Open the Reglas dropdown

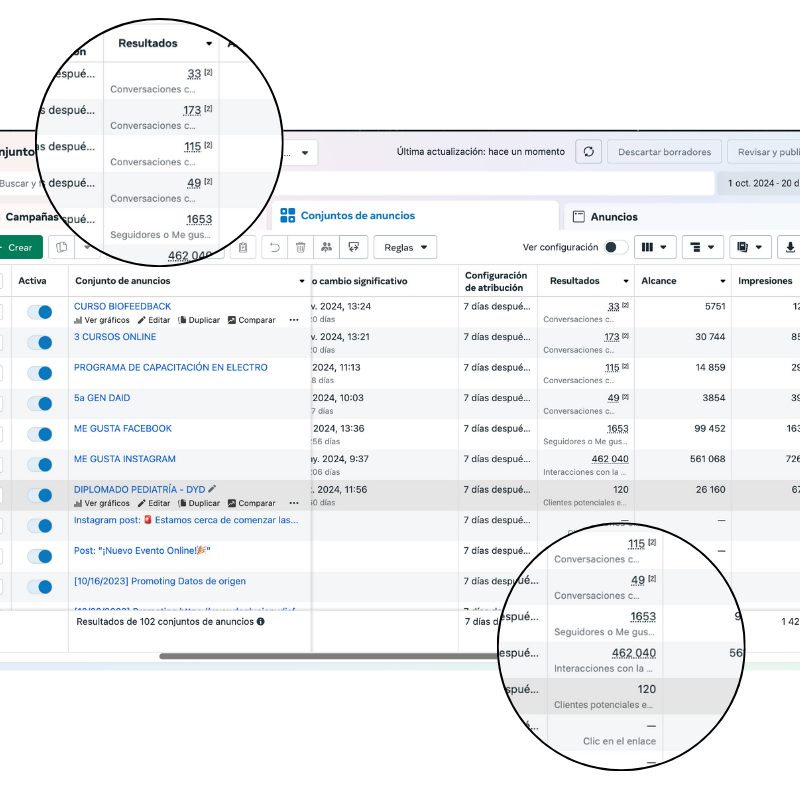pyautogui.click(x=405, y=247)
